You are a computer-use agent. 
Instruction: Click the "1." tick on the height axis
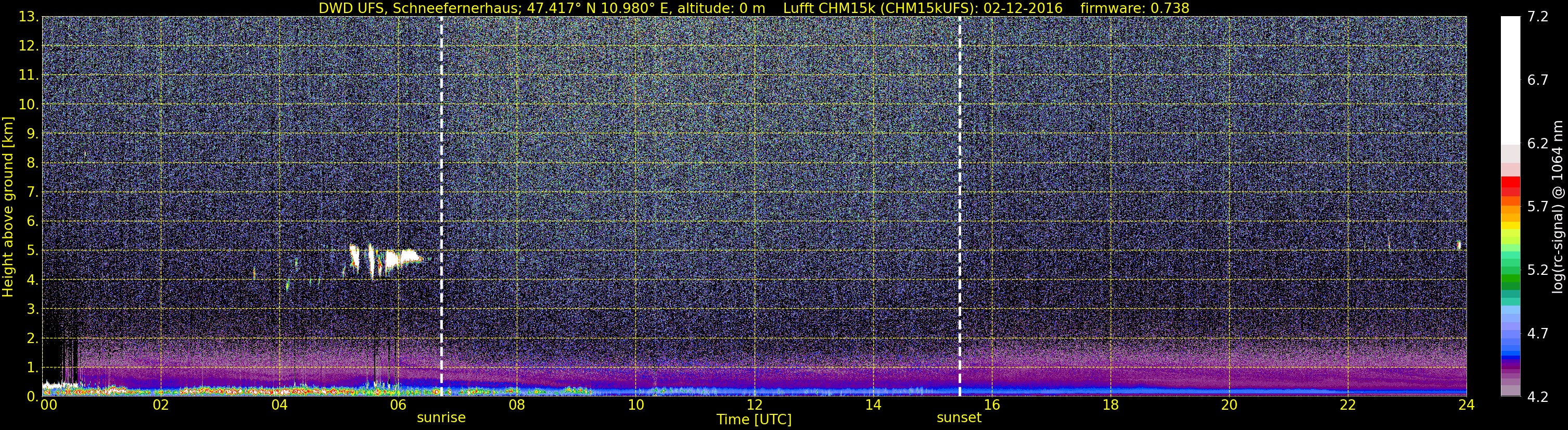click(32, 367)
